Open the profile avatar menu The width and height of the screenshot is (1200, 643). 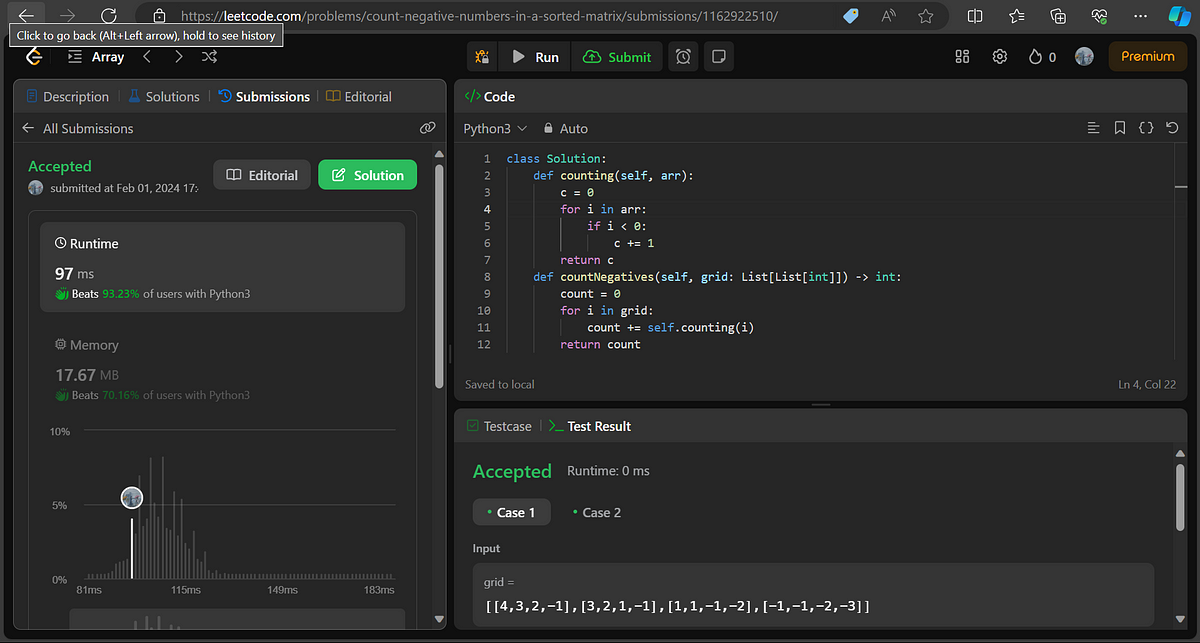(x=1084, y=57)
